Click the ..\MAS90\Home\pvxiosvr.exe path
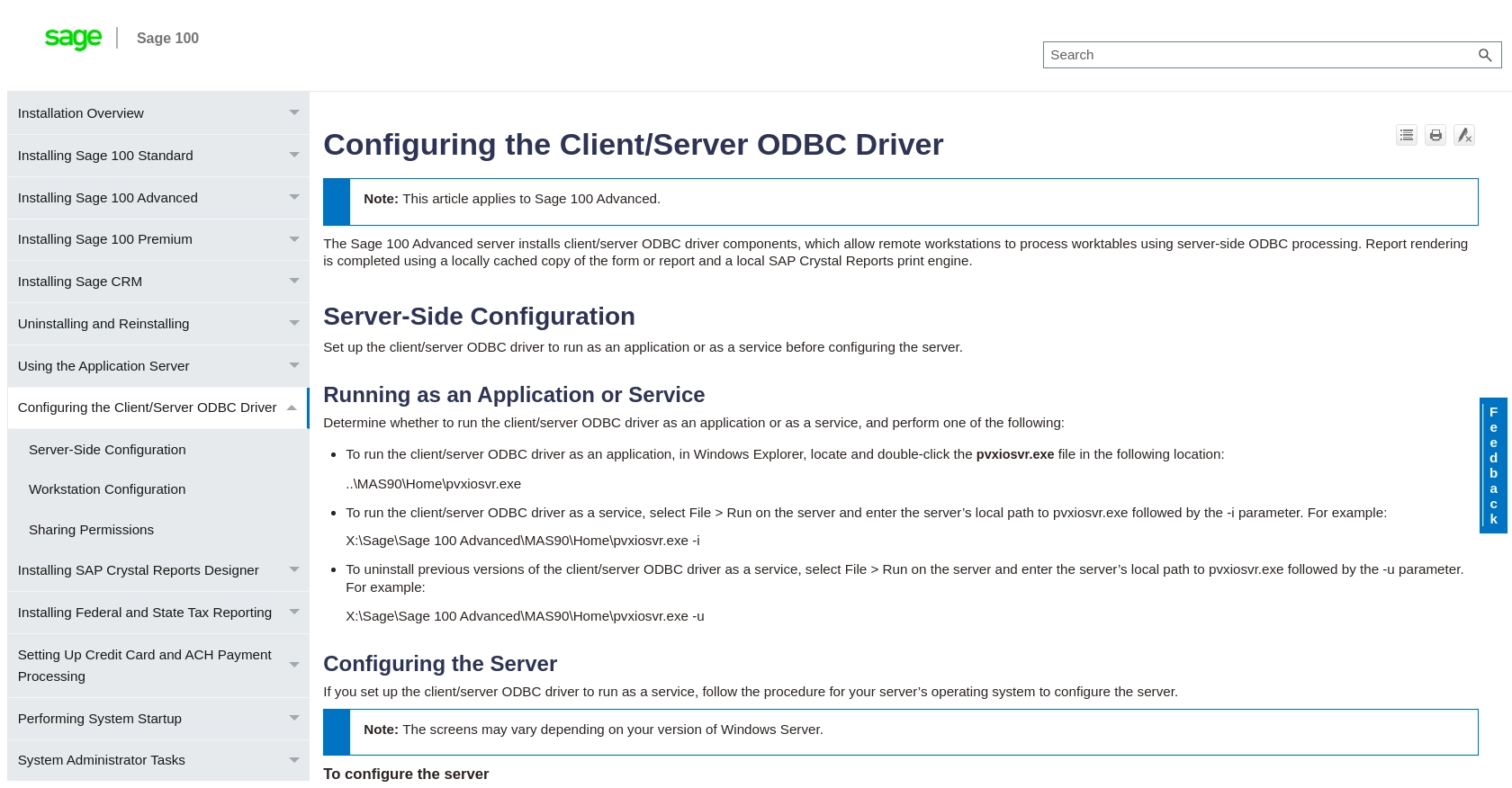Screen dimensions: 1512x788 434,484
